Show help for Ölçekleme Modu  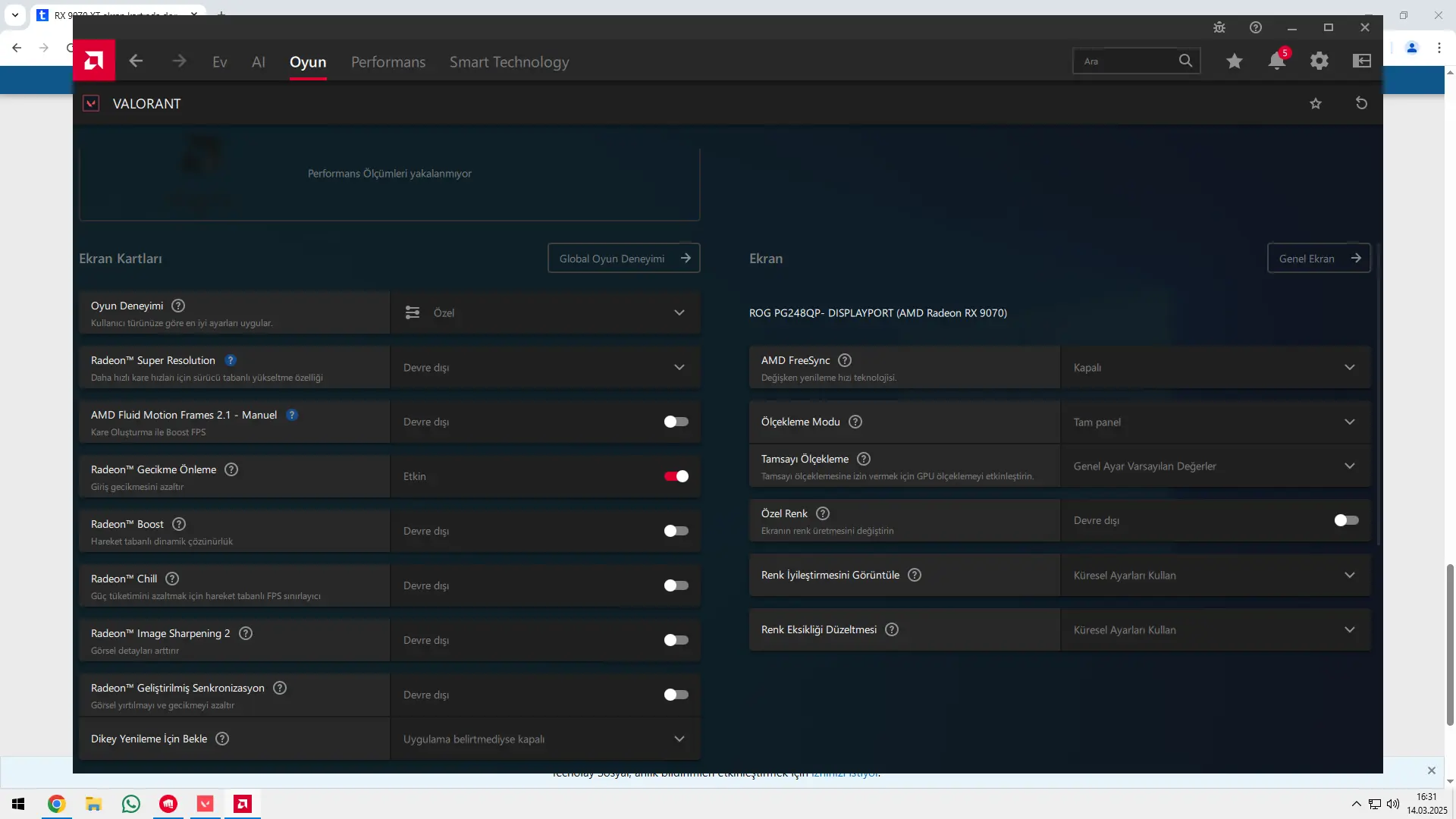point(855,422)
